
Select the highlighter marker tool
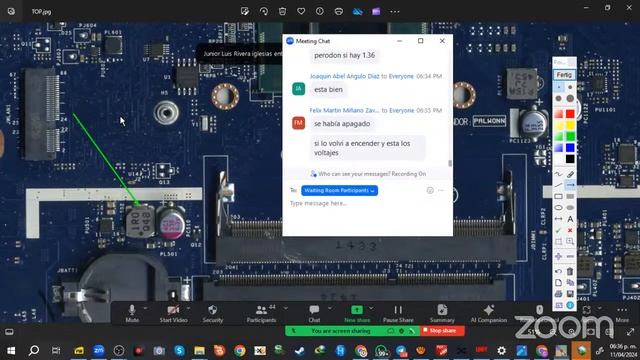tap(570, 174)
